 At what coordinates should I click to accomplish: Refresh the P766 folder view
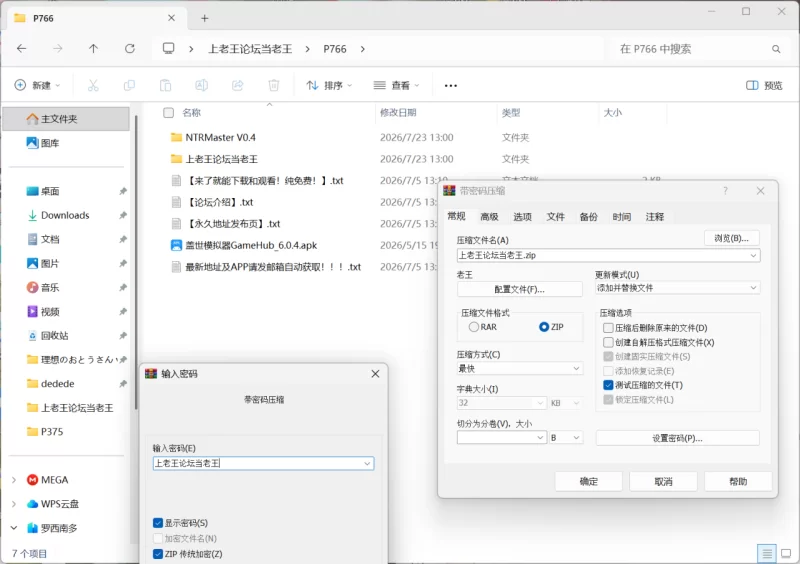(130, 48)
